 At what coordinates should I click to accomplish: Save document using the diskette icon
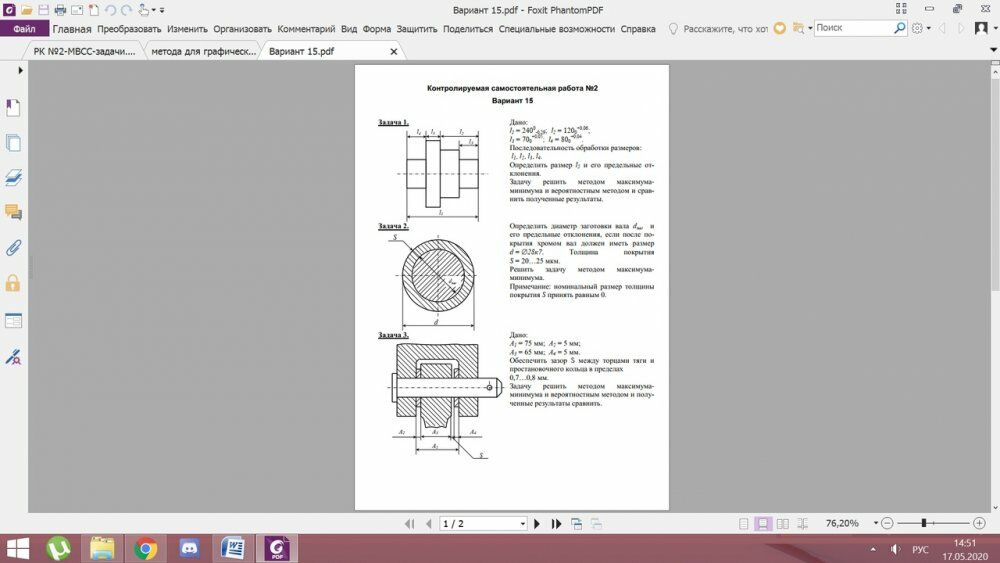click(x=43, y=10)
